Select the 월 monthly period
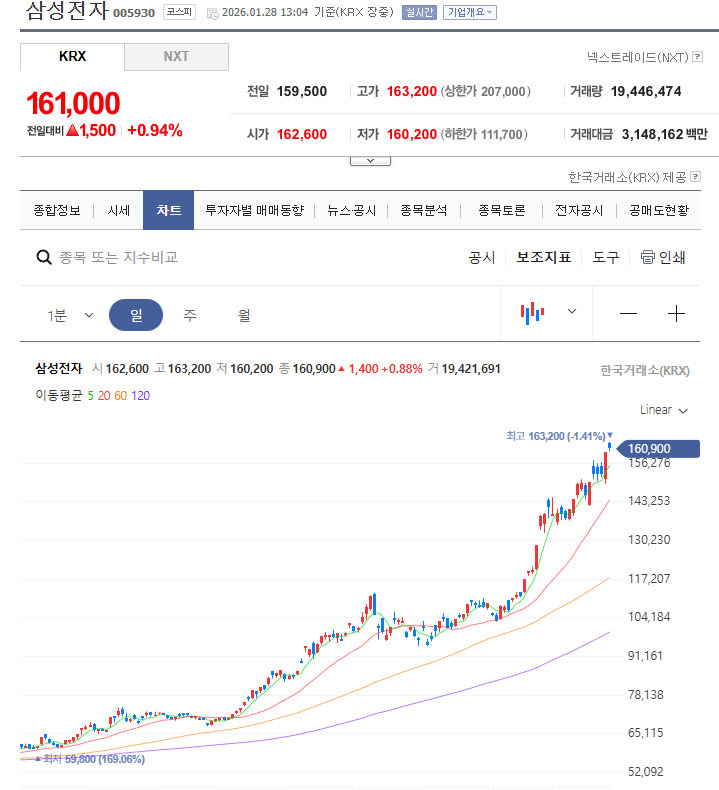The image size is (719, 790). point(244,315)
